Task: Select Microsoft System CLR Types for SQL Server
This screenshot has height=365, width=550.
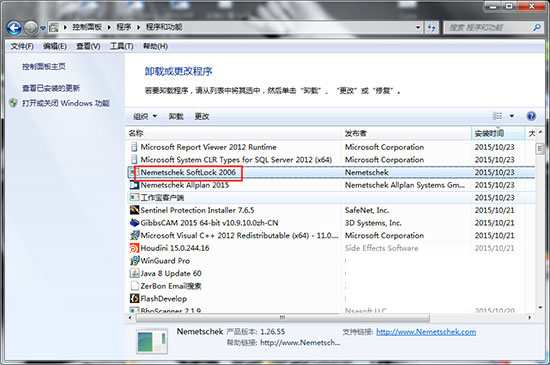Action: coord(330,160)
